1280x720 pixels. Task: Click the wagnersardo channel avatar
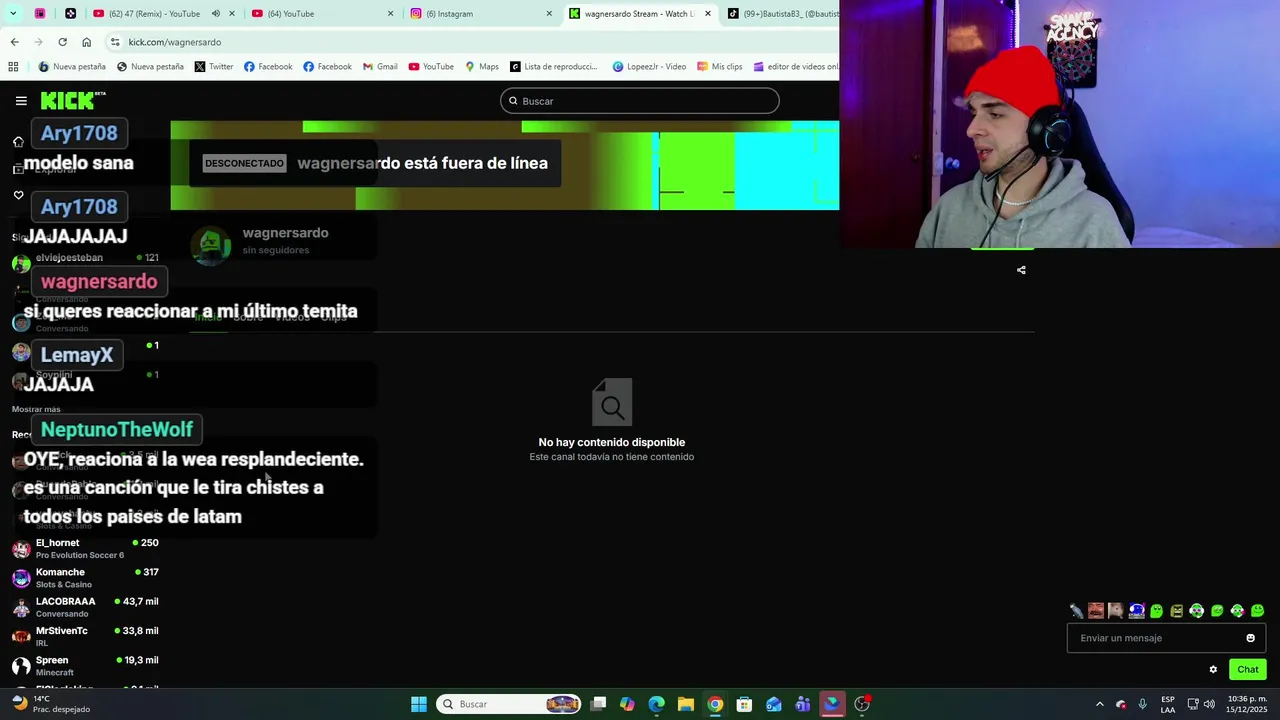click(x=211, y=246)
